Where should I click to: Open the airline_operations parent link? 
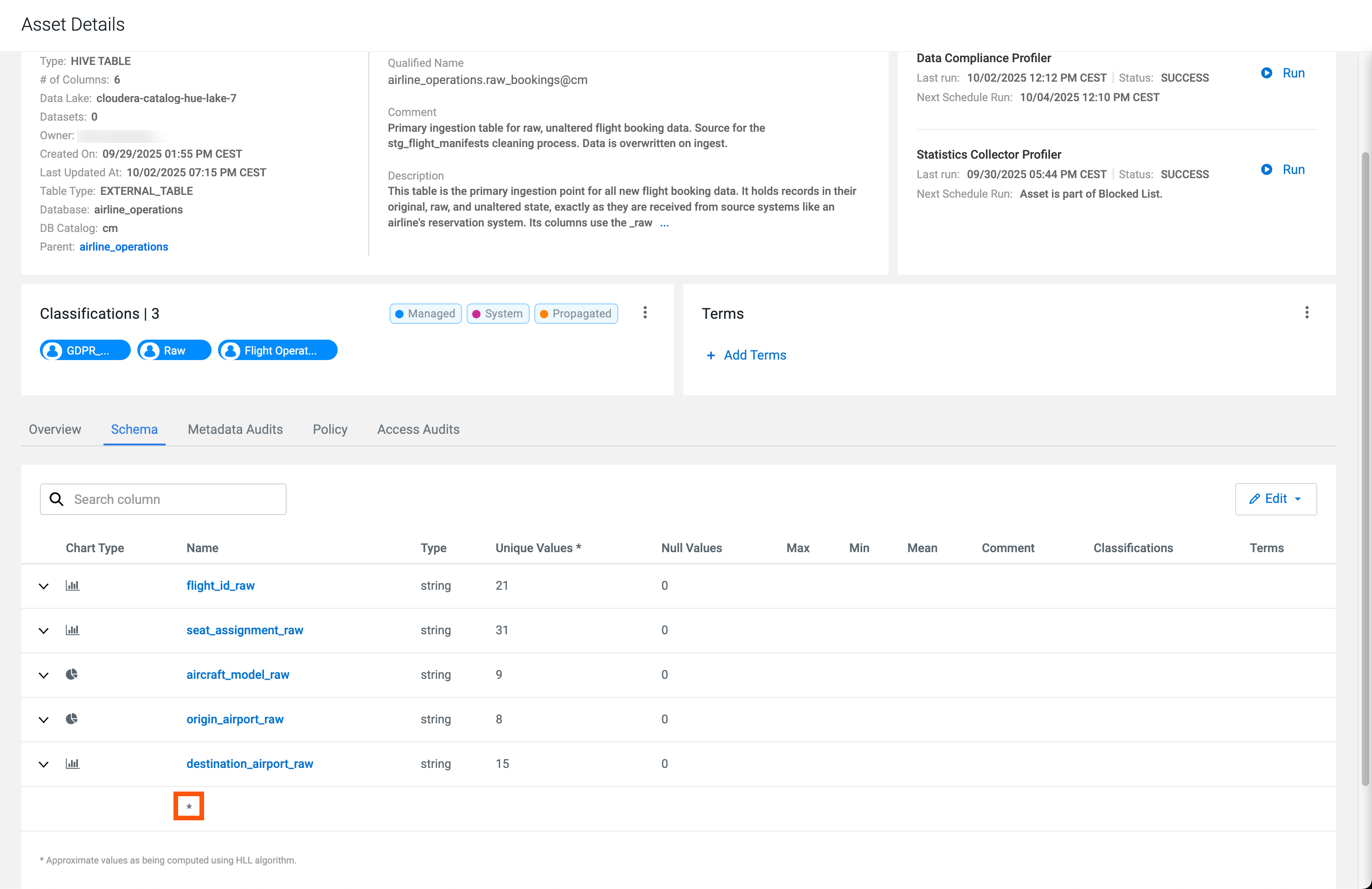click(123, 247)
